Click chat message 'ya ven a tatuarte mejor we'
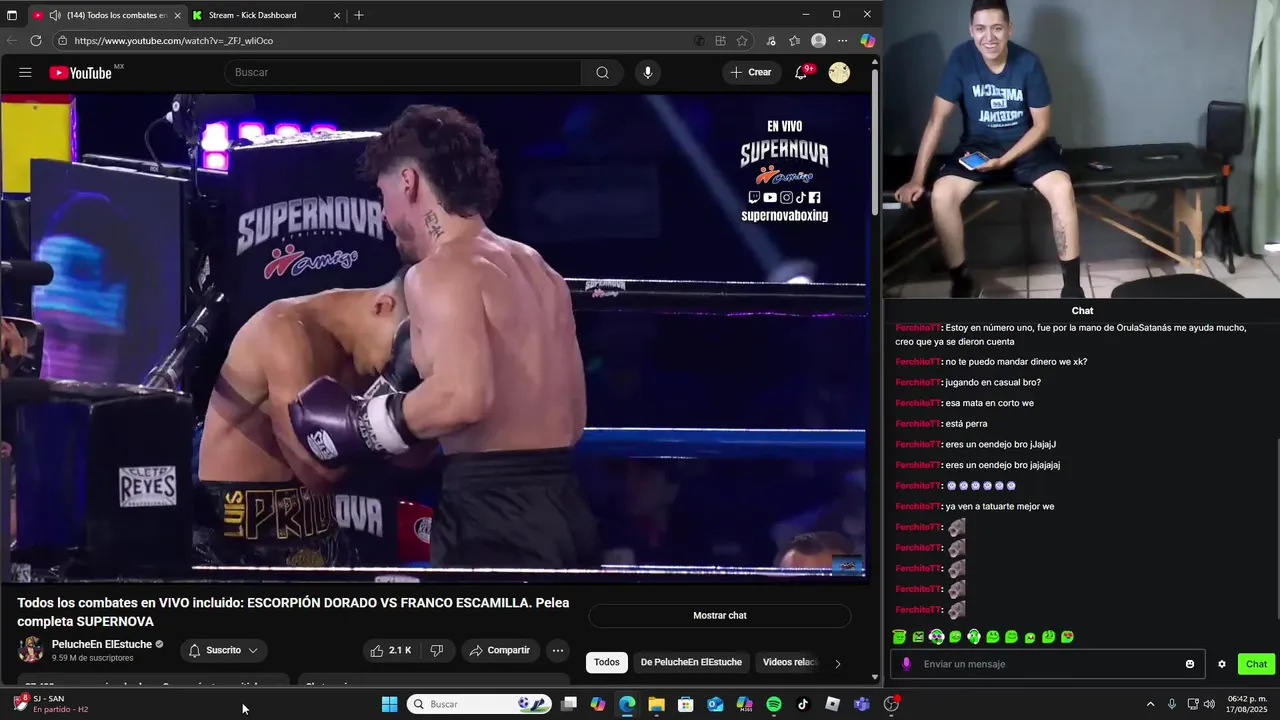The height and width of the screenshot is (720, 1280). pos(999,506)
